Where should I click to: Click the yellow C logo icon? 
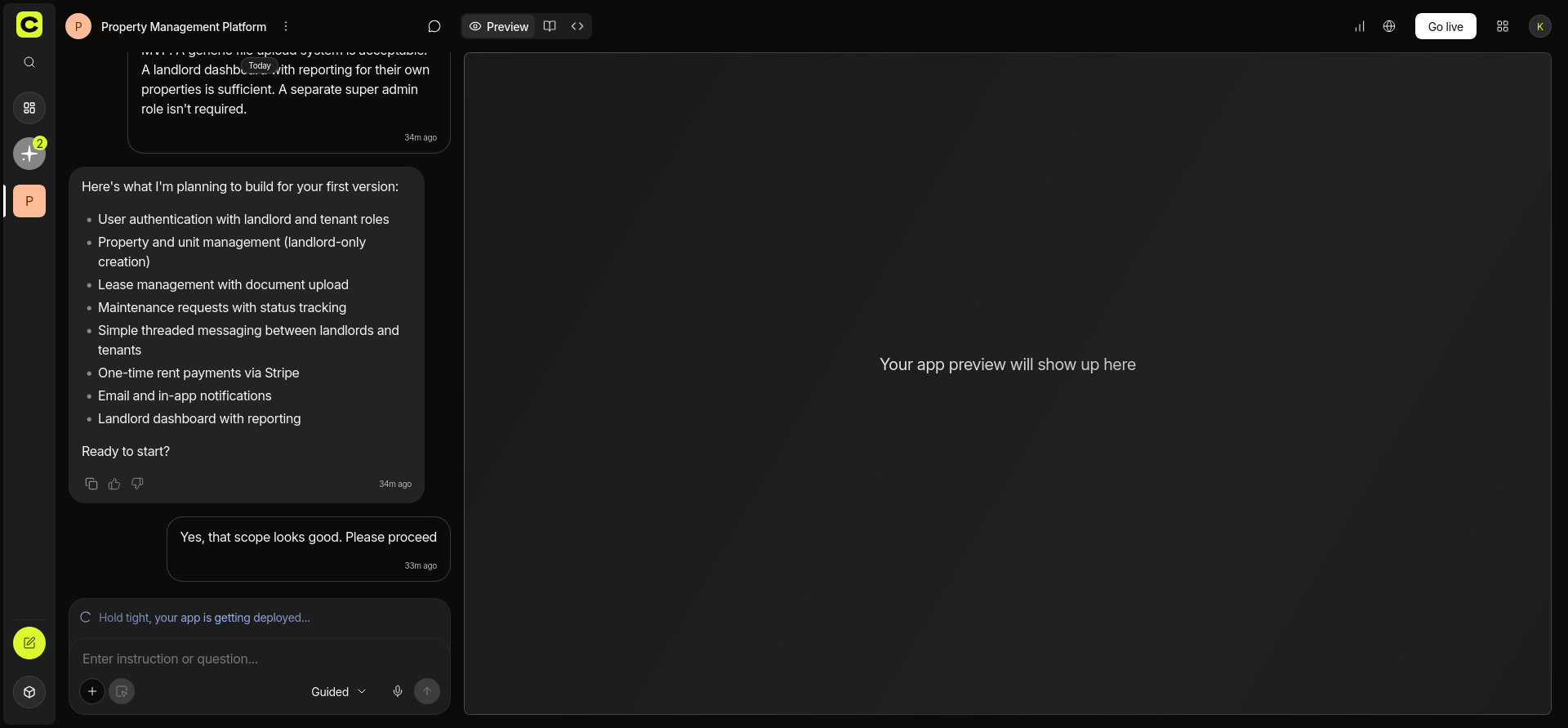tap(29, 25)
